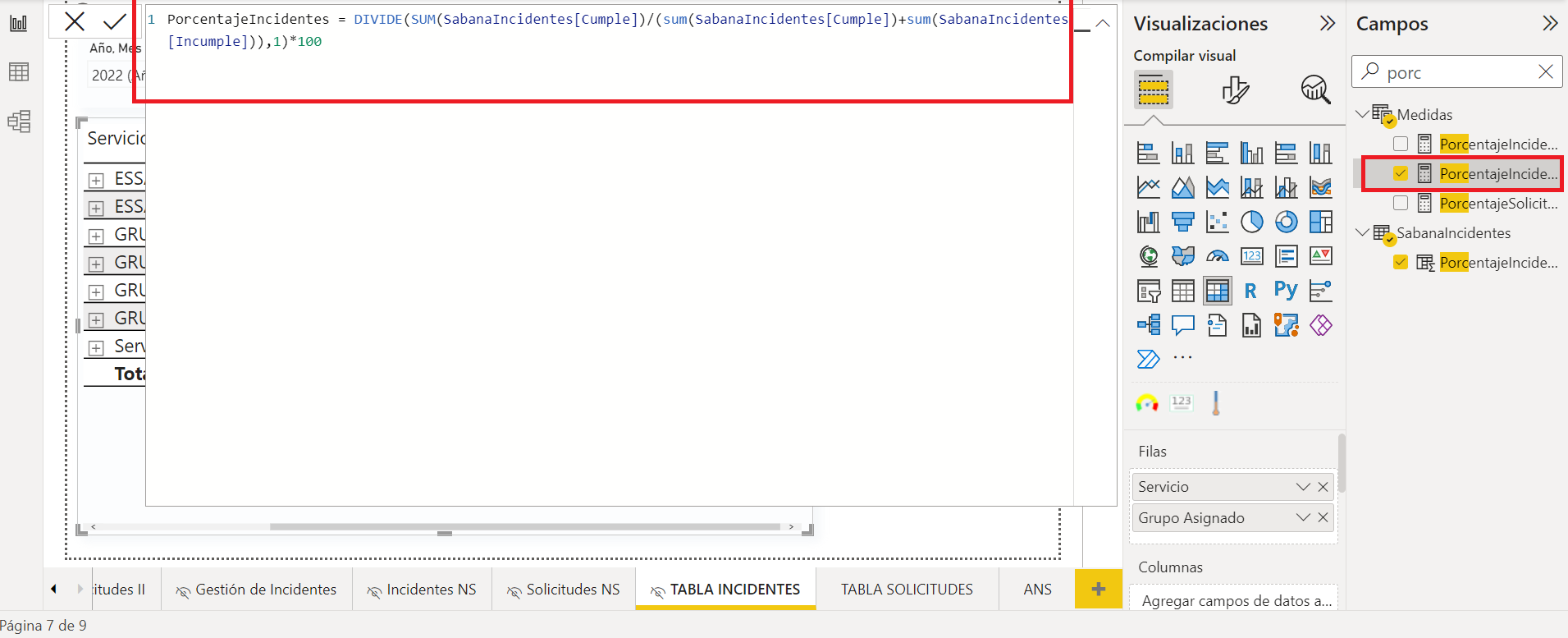Pick the area chart visual
Viewport: 1568px width, 638px height.
(1182, 187)
